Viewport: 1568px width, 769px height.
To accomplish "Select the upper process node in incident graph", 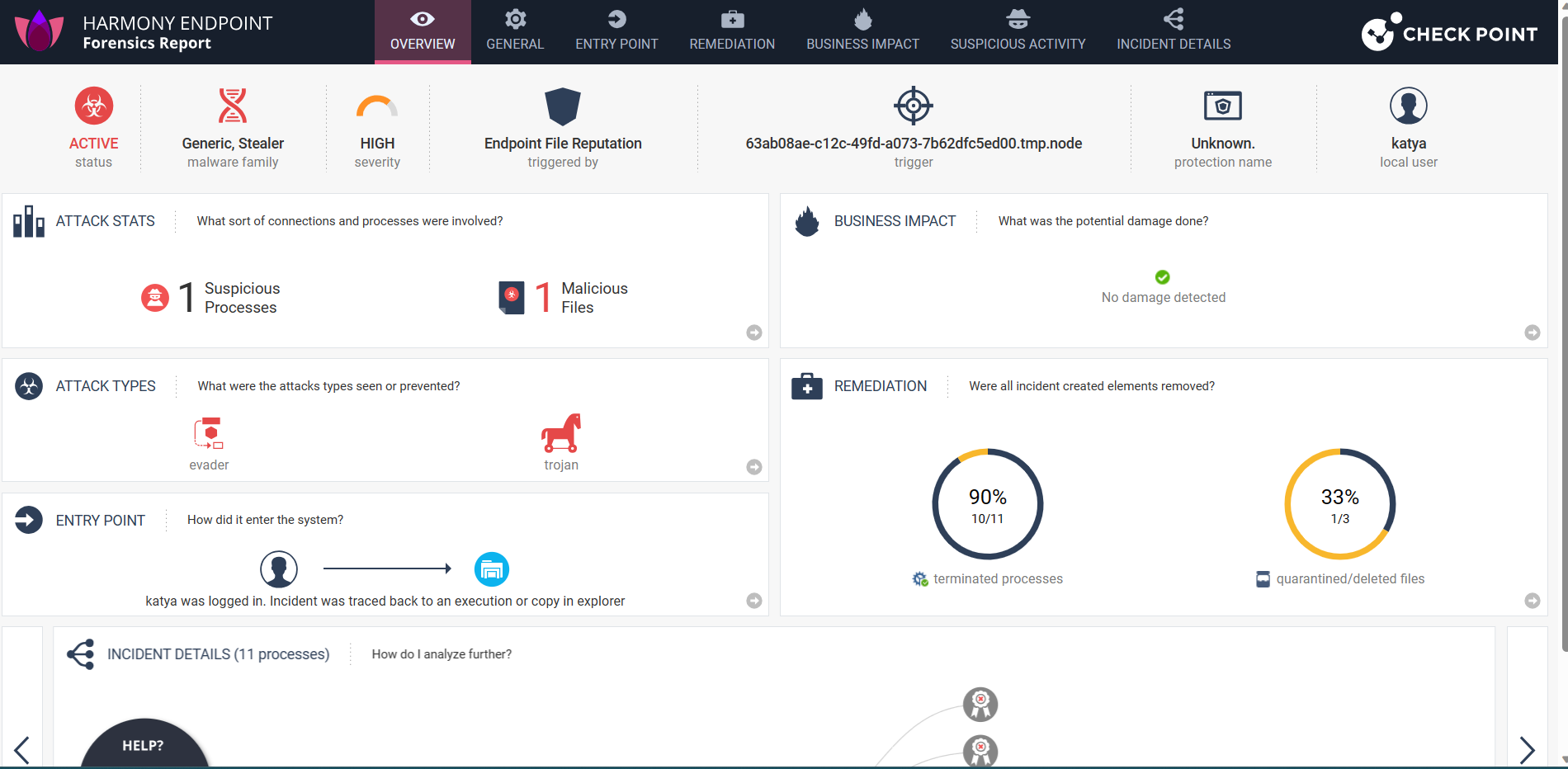I will 980,705.
